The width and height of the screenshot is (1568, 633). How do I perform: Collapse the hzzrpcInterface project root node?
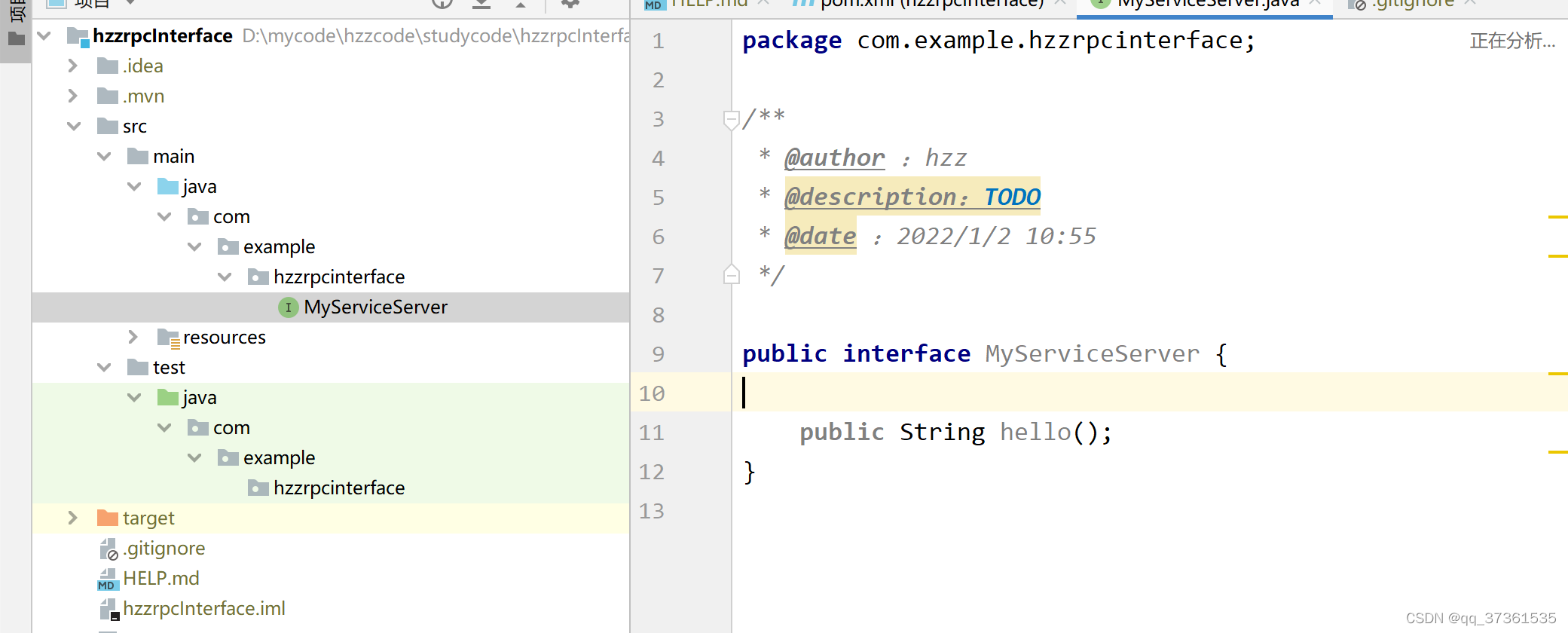44,35
